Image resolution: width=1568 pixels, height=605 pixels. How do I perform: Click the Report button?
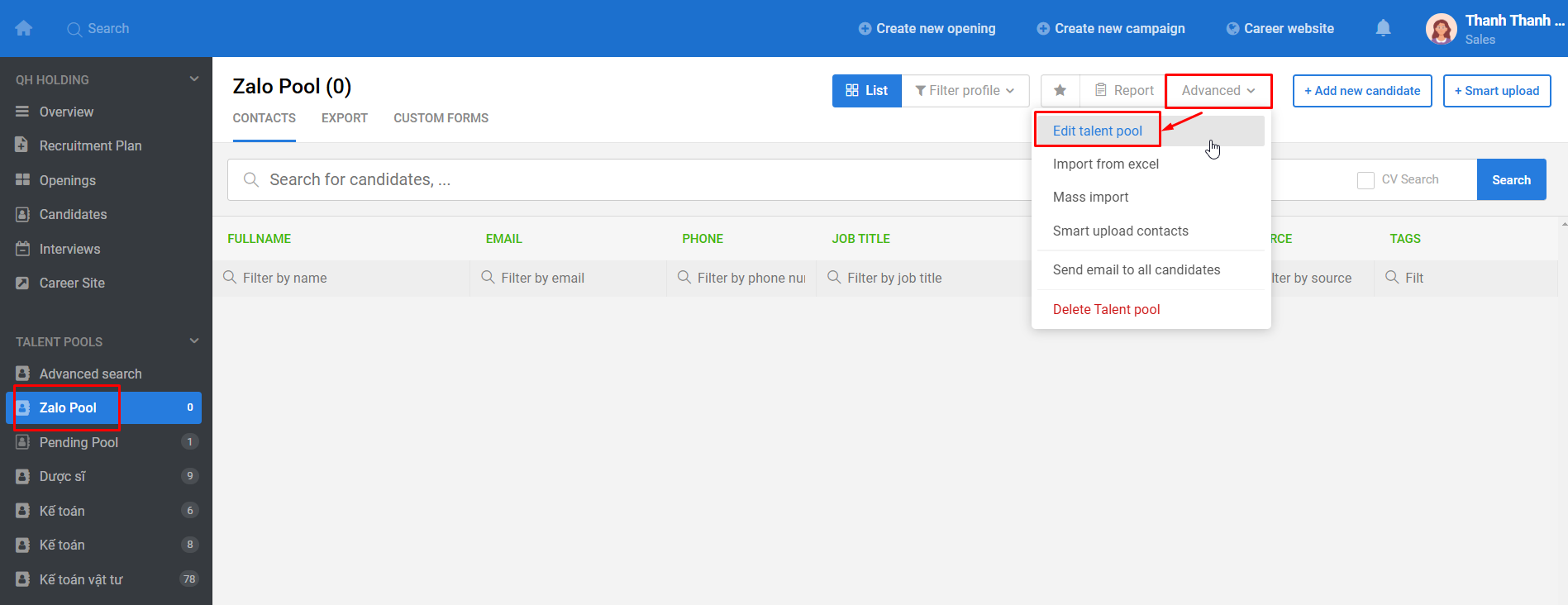[1124, 90]
